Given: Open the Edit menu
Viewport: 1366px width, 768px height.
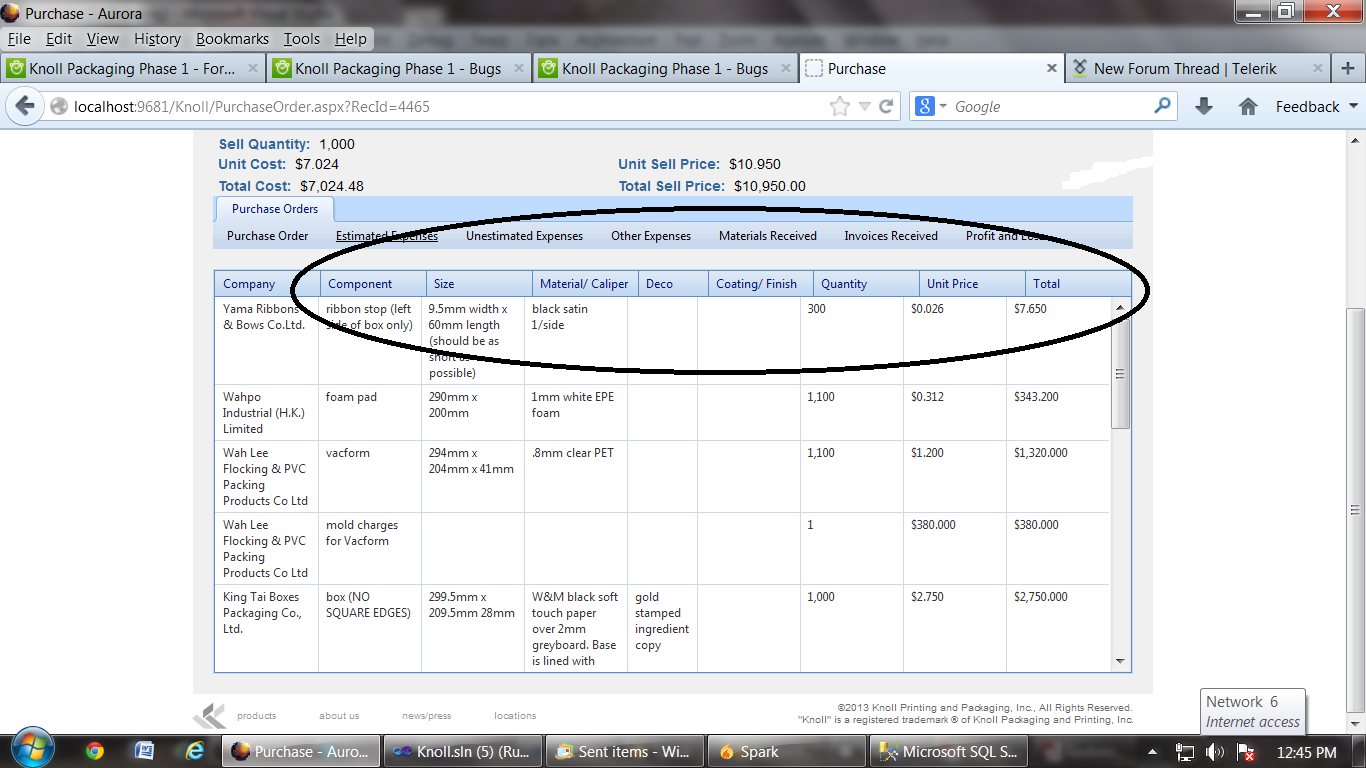Looking at the screenshot, I should pos(59,39).
